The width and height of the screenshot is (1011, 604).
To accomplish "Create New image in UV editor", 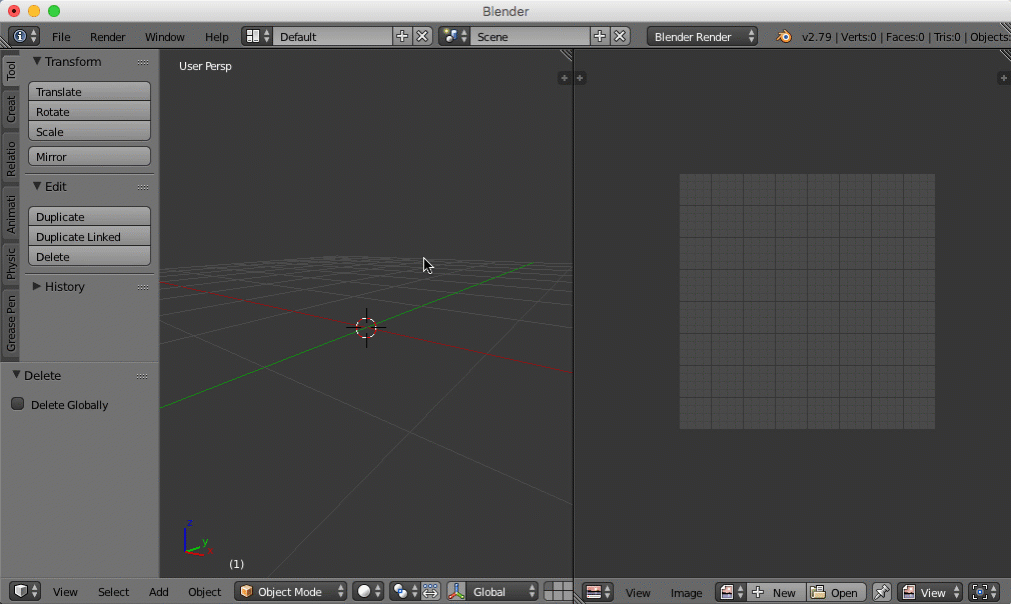I will point(776,592).
